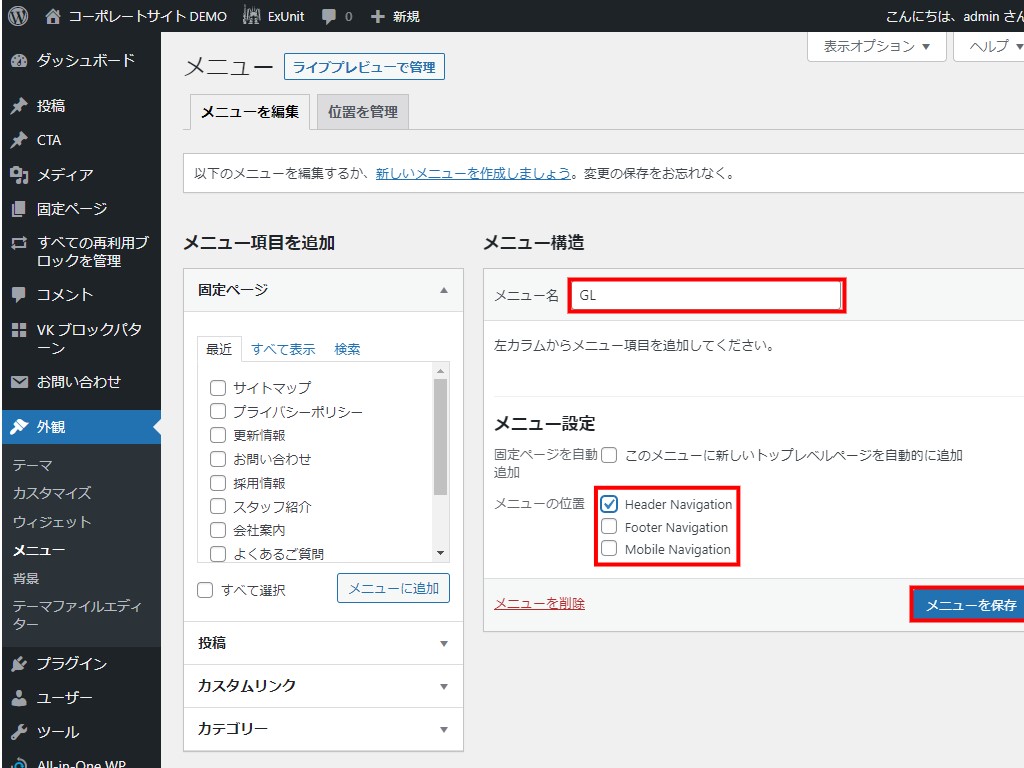This screenshot has width=1024, height=768.
Task: Enable the Footer Navigation checkbox
Action: click(609, 527)
